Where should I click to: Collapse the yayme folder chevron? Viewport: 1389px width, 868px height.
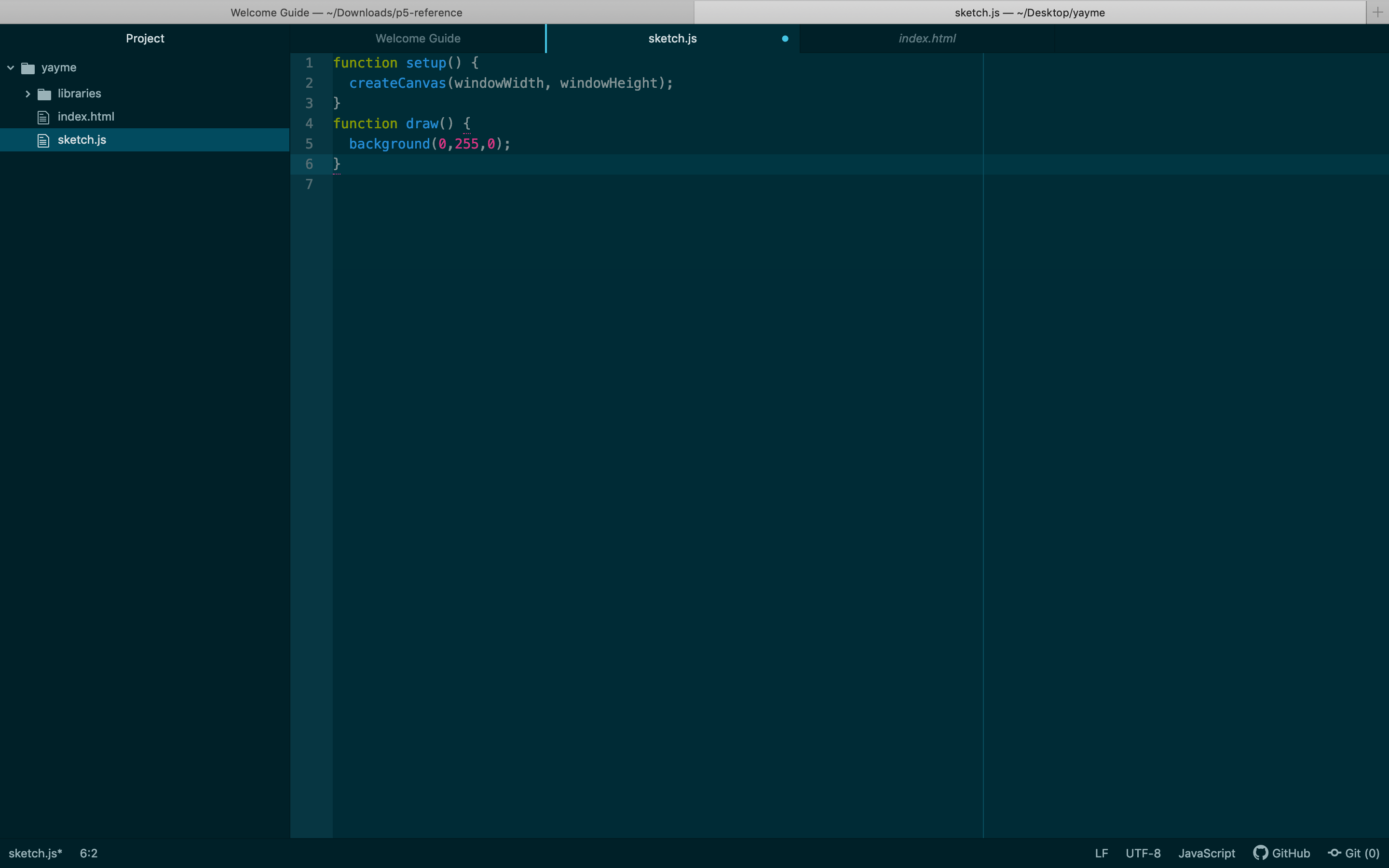(11, 68)
